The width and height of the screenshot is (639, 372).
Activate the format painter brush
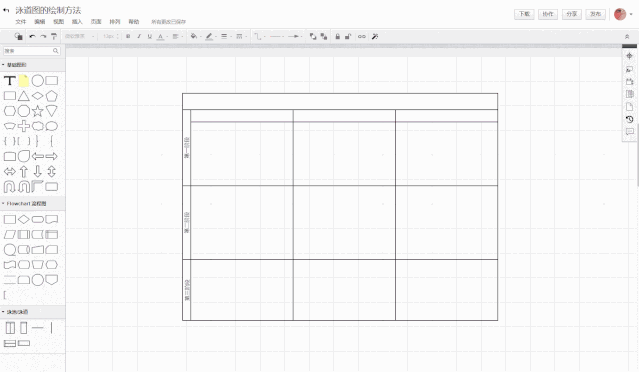click(54, 37)
